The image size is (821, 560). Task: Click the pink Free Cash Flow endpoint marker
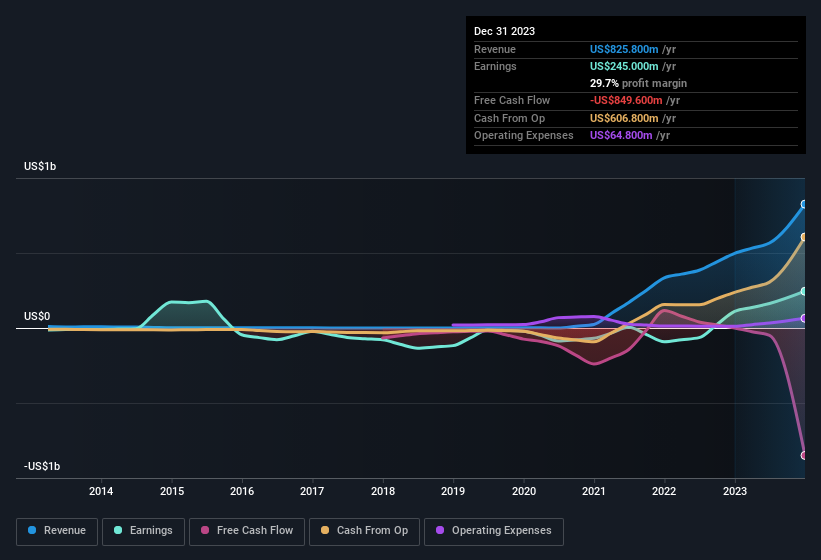tap(804, 455)
